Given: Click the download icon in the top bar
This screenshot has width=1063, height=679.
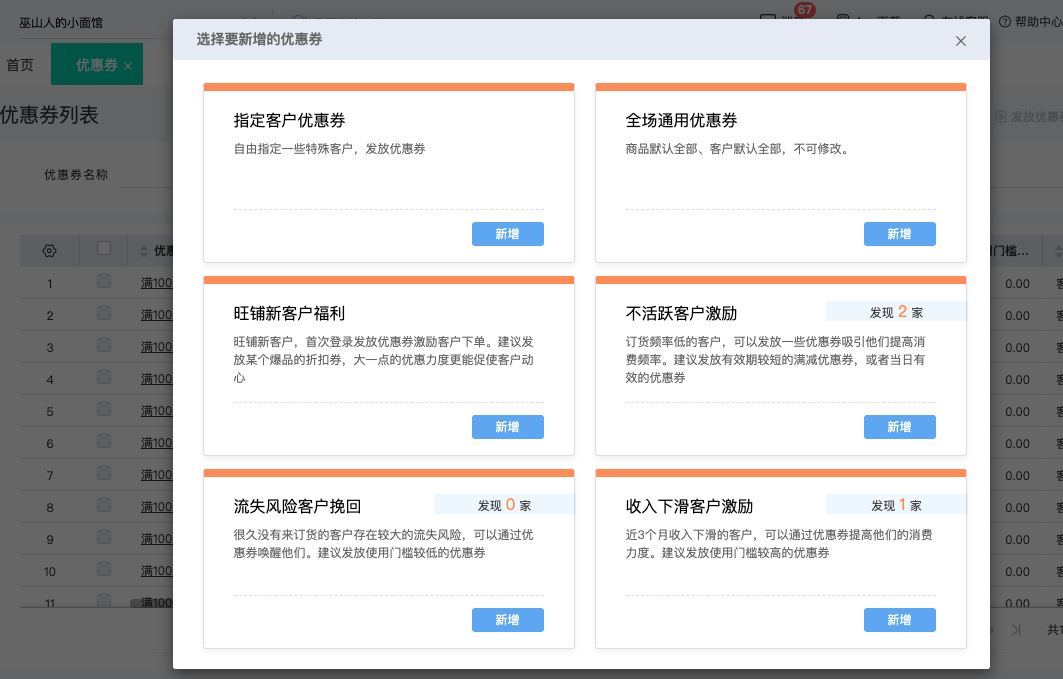Looking at the screenshot, I should tap(843, 18).
